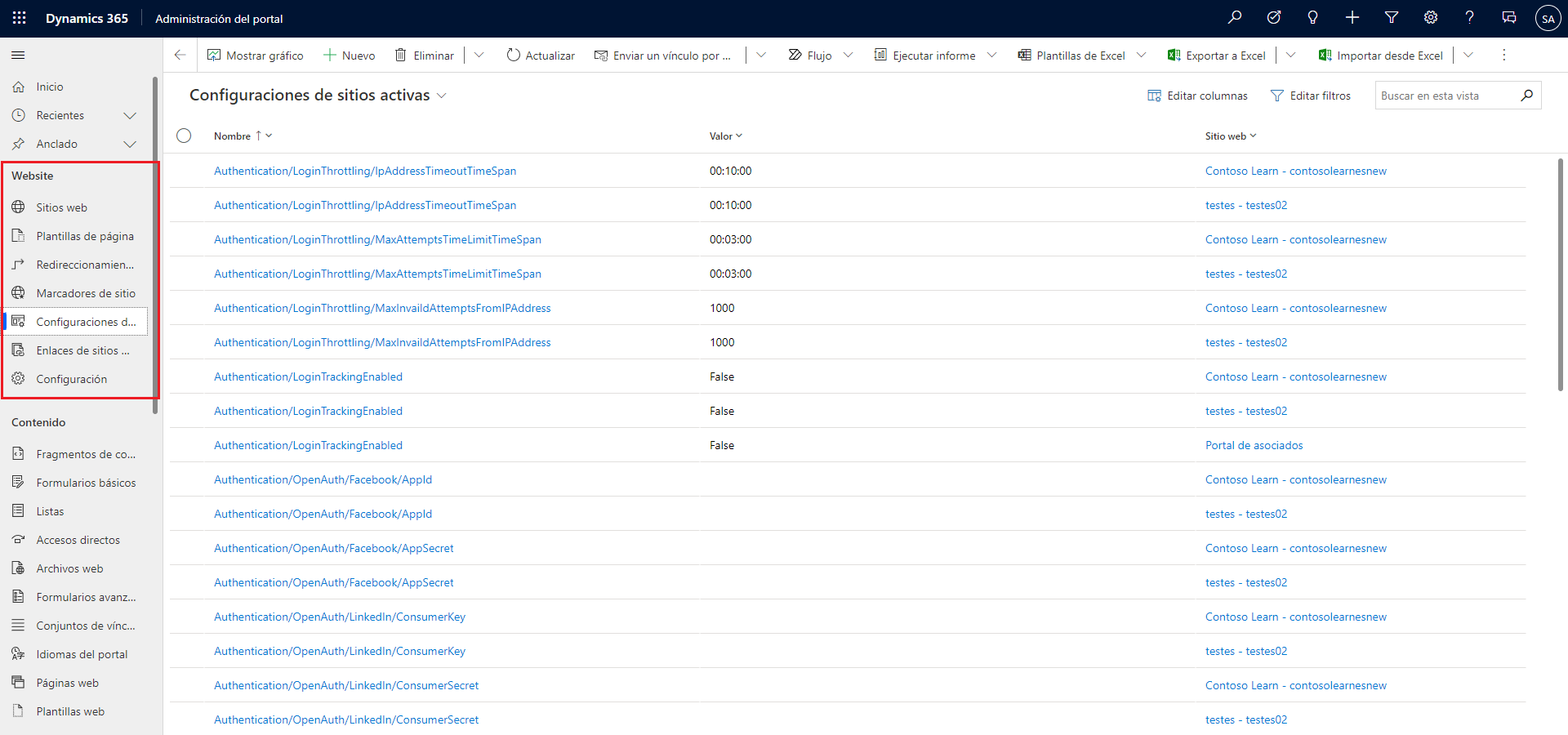Open the settings gear in top bar
Screen dimensions: 1568x735
1431,18
